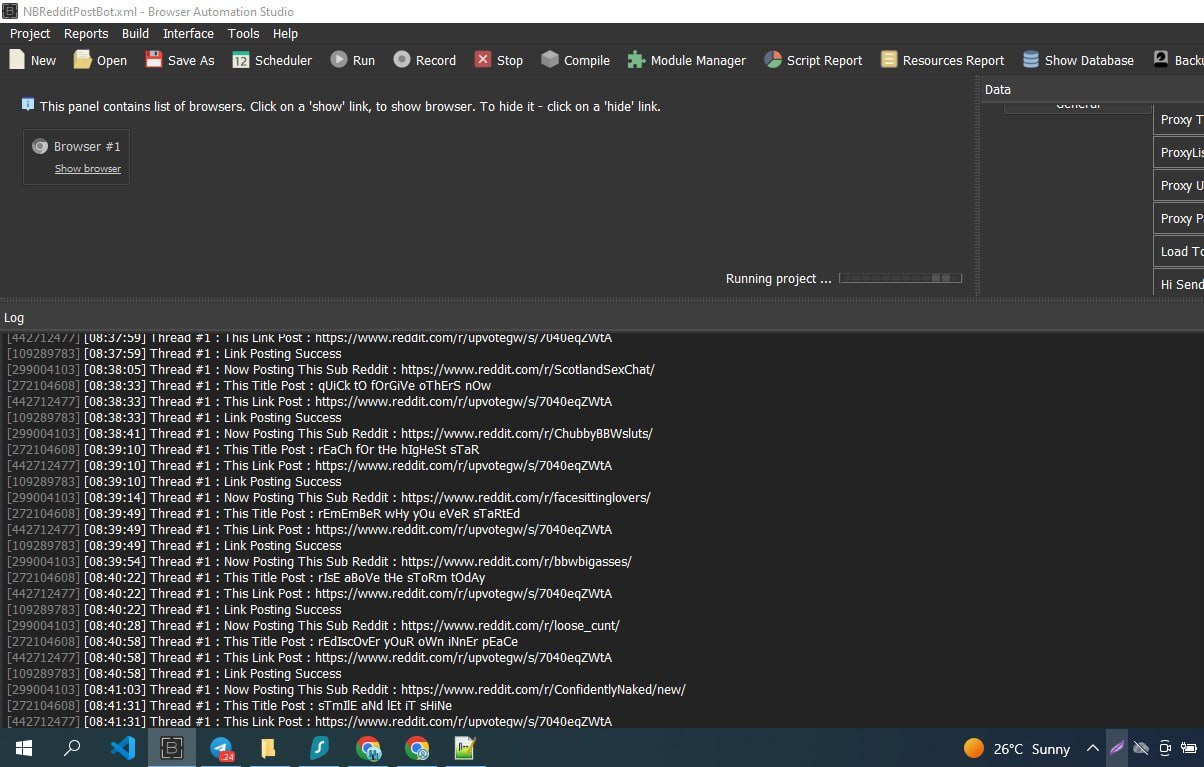Click the purple feather icon in system tray
The width and height of the screenshot is (1204, 767).
pos(1117,748)
